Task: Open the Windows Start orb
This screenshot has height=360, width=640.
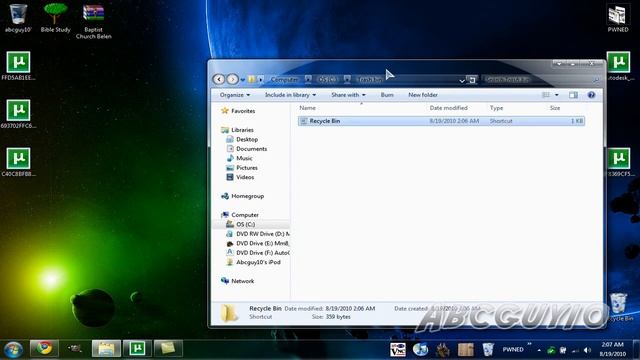Action: pyautogui.click(x=13, y=349)
